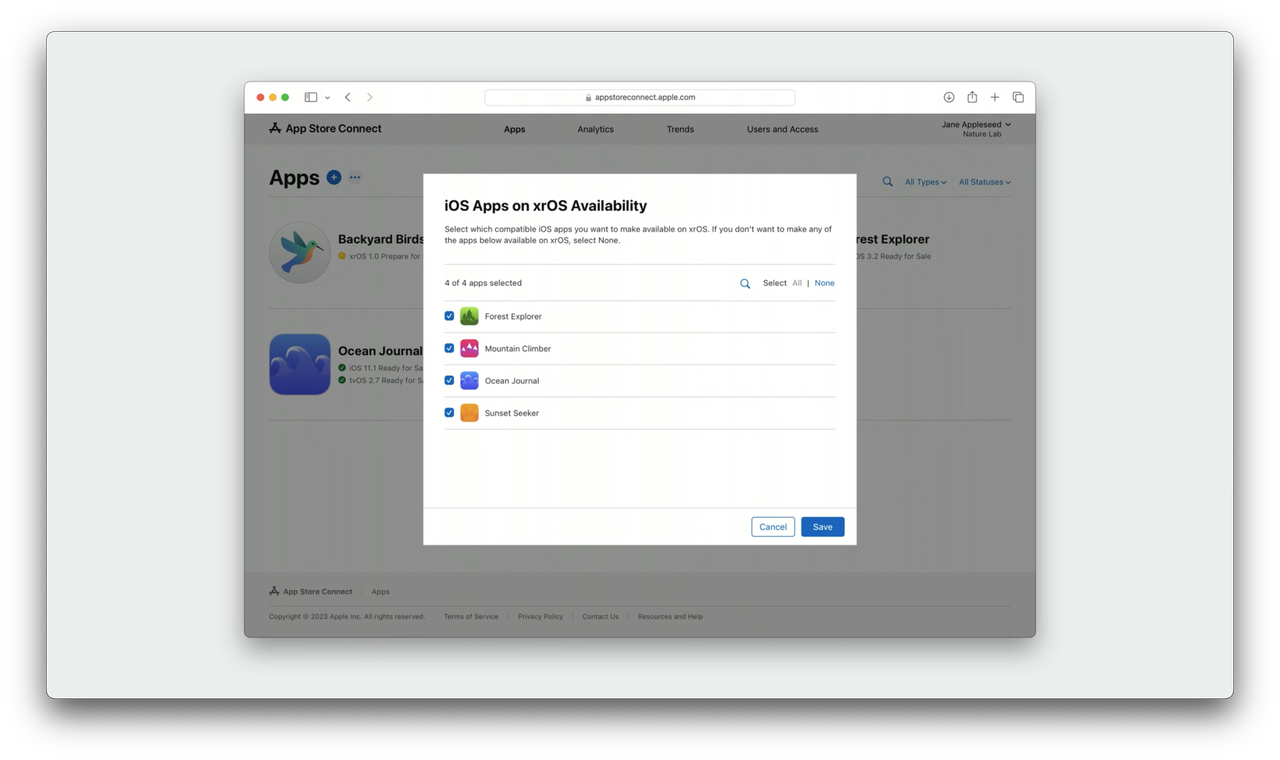Click the App Store Connect footer breadcrumb
This screenshot has width=1280, height=760.
tap(311, 591)
